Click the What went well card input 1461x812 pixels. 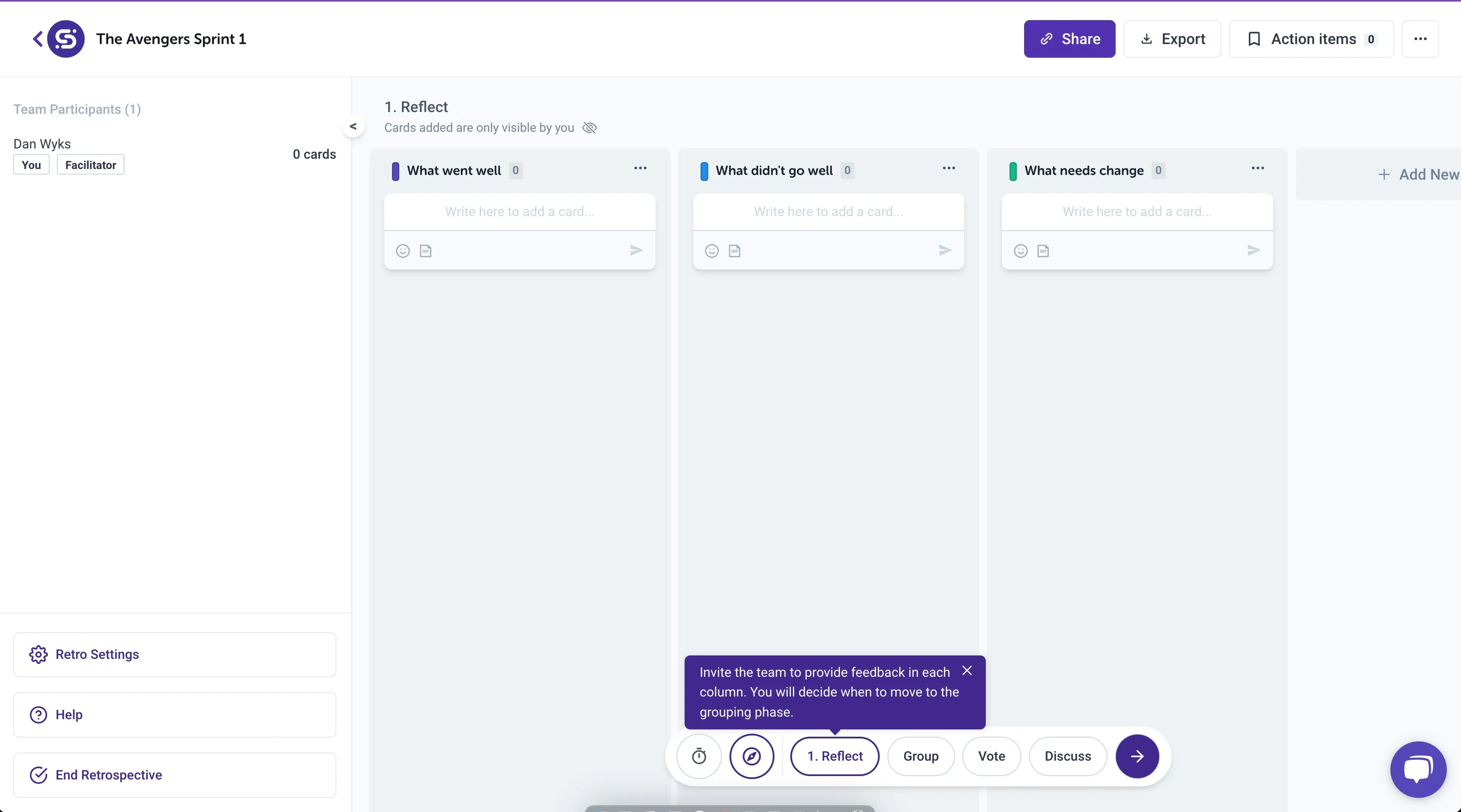click(x=519, y=211)
